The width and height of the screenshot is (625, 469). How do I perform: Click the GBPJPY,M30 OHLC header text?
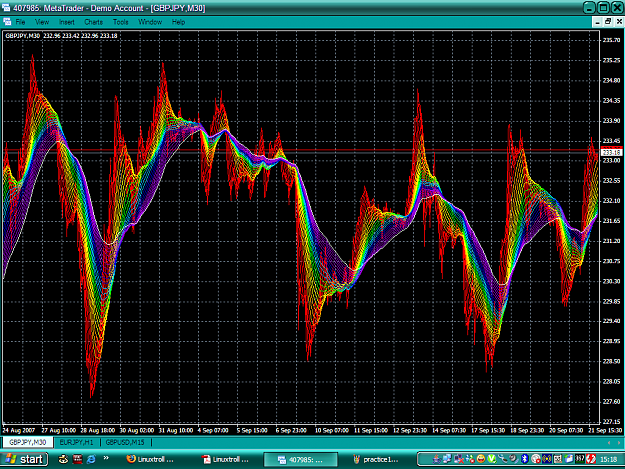coord(61,35)
